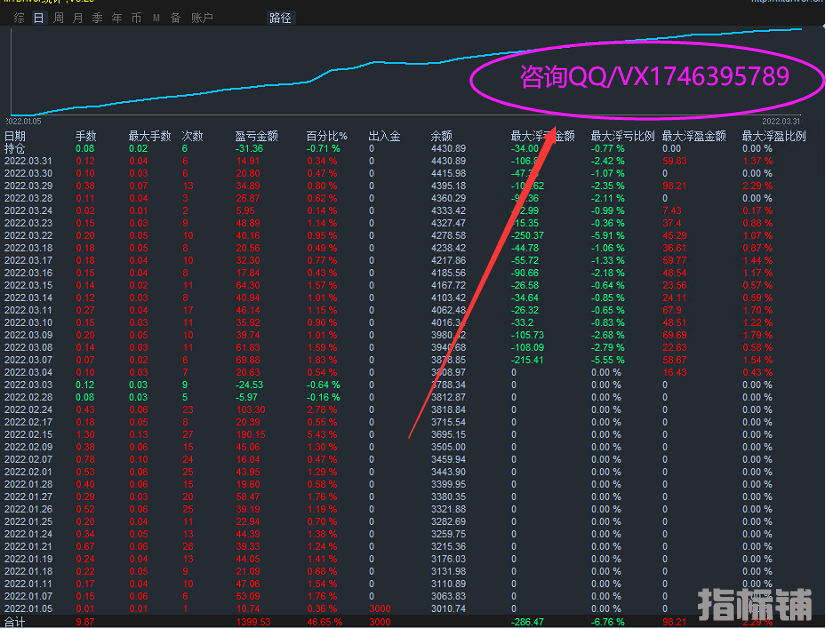
Task: Click loss amount -24.53
Action: coord(250,385)
